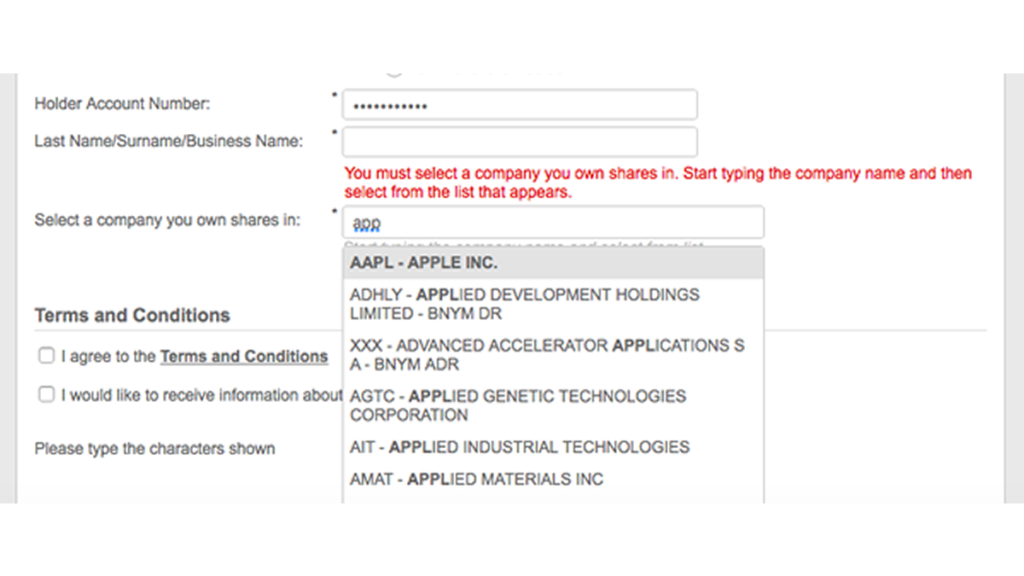Choose AIT - Applied Industrial Technologies
Image resolution: width=1024 pixels, height=576 pixels.
[x=553, y=447]
